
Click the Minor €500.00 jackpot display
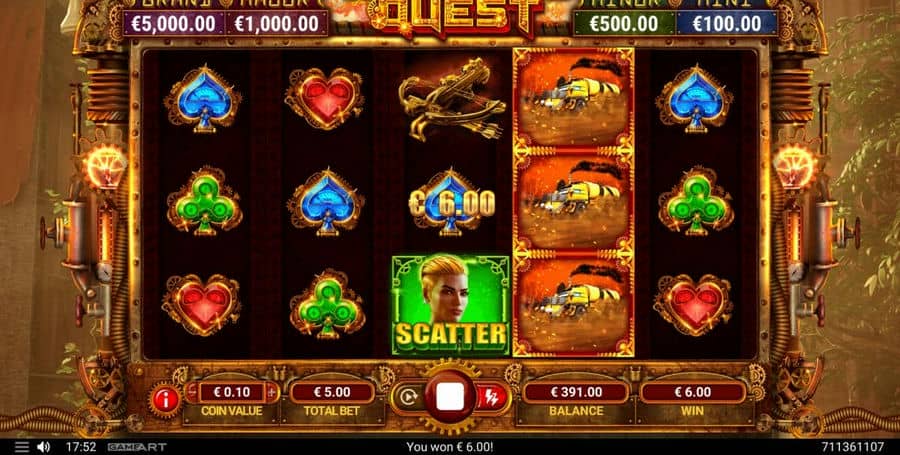tap(624, 24)
